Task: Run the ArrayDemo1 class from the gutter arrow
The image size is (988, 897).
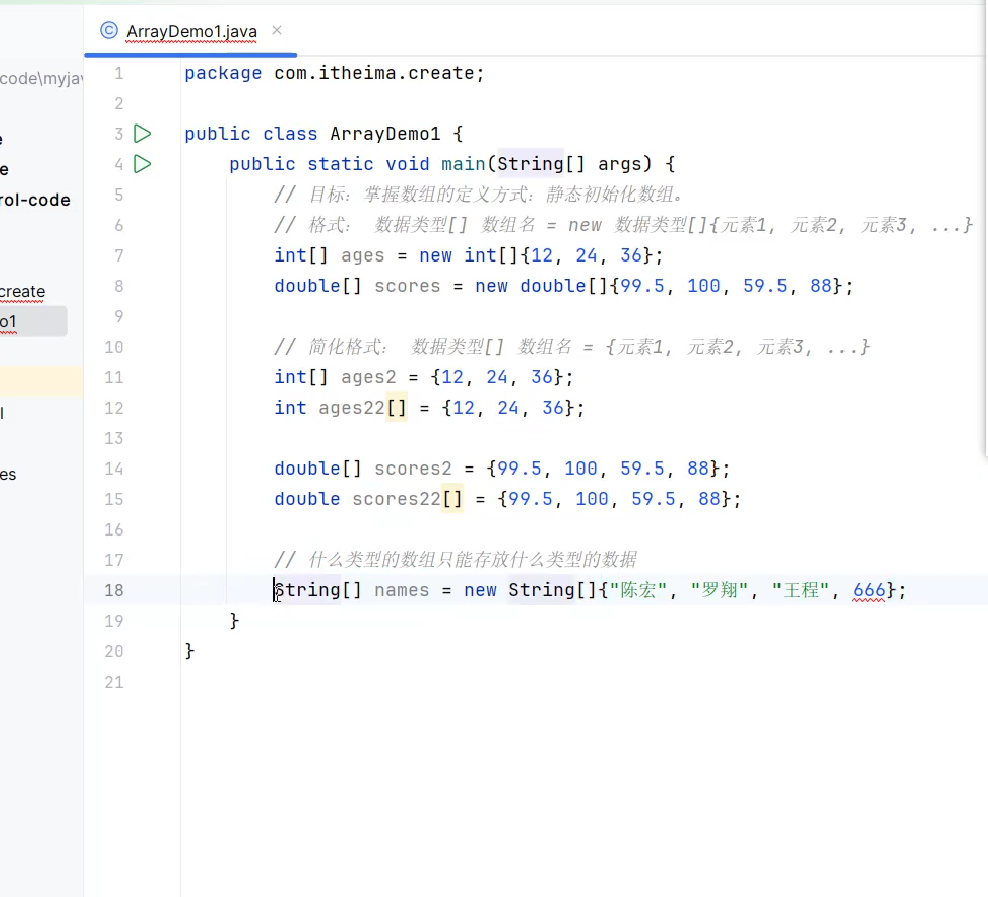Action: (x=143, y=134)
